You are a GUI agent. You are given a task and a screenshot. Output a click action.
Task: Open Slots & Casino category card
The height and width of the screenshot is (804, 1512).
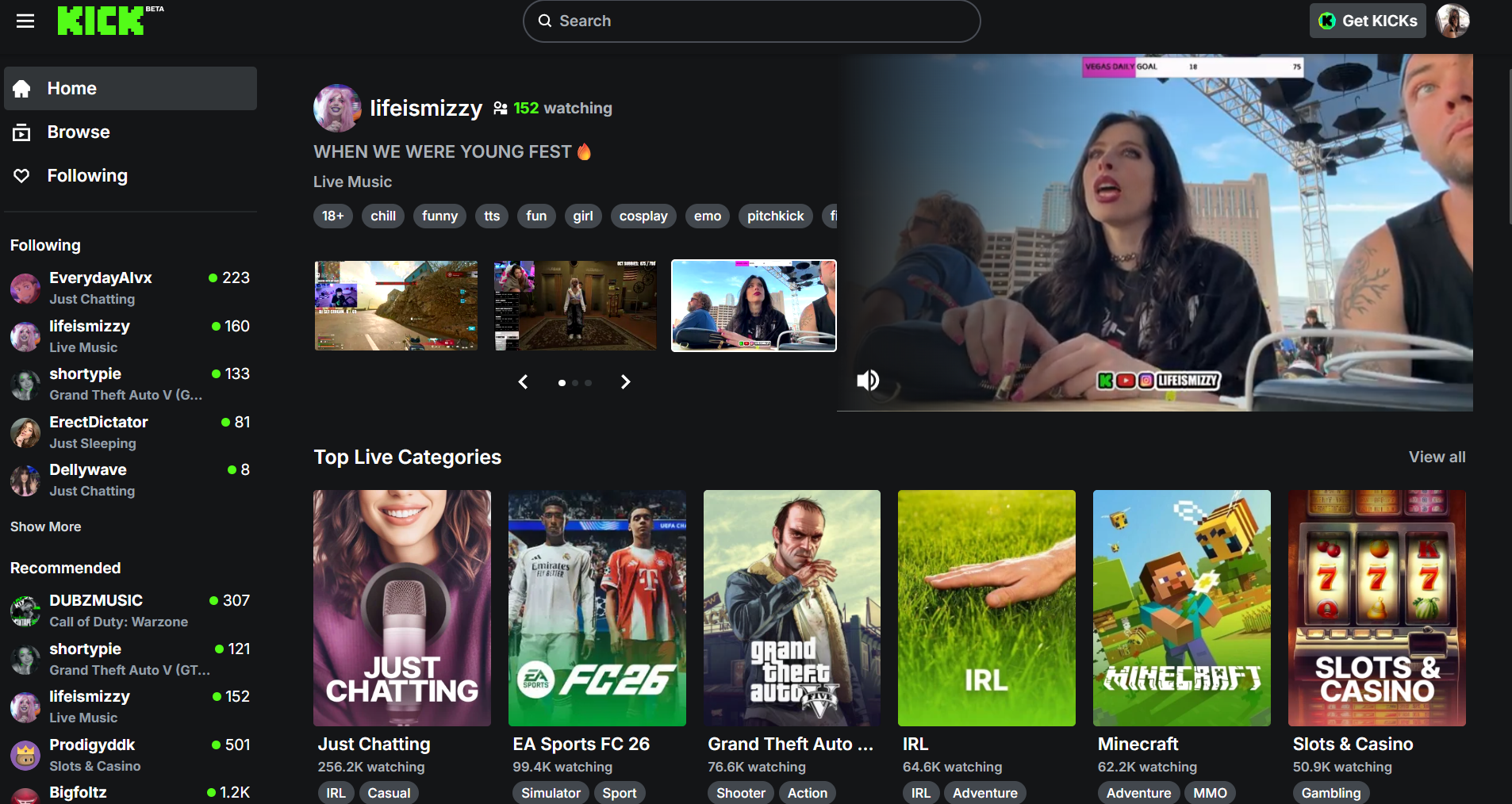coord(1377,608)
